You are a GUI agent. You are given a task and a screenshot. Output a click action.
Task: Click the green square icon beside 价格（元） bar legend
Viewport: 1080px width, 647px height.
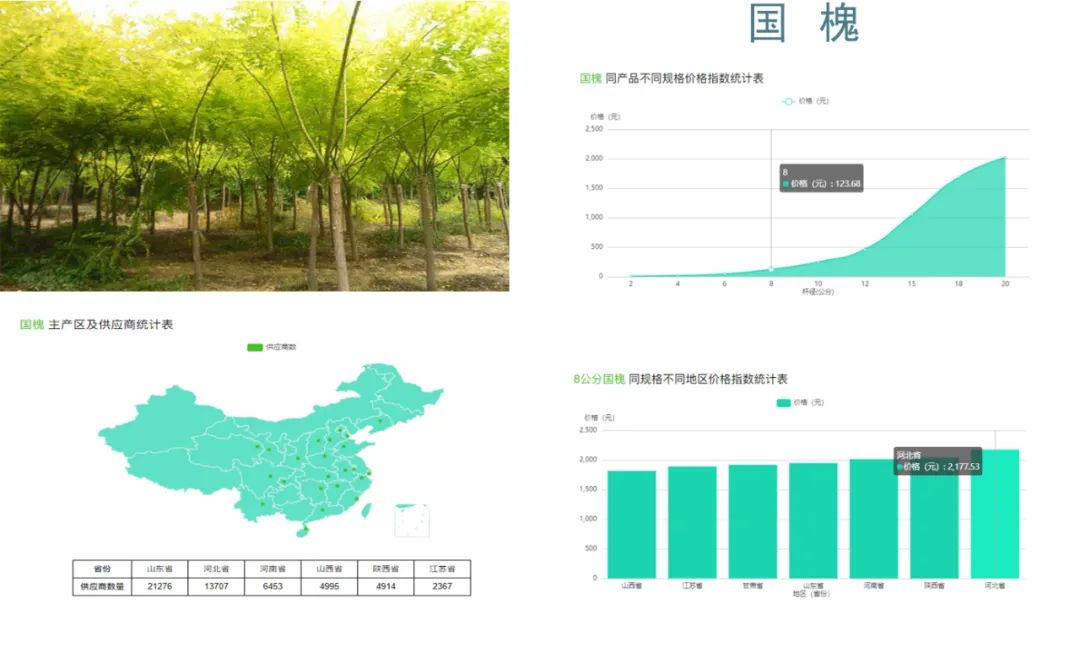pos(782,402)
